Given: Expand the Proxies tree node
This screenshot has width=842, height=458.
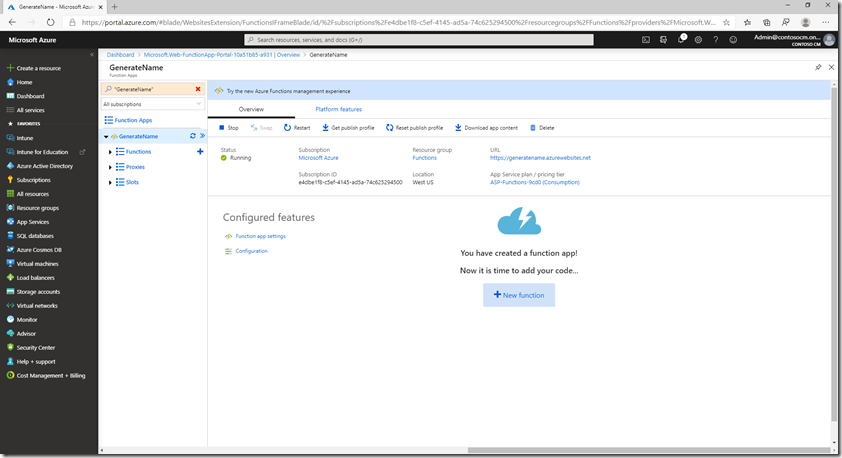Looking at the screenshot, I should pos(110,167).
